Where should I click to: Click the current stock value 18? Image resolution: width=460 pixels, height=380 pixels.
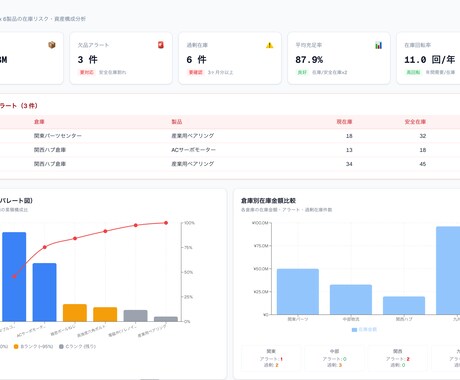click(349, 136)
